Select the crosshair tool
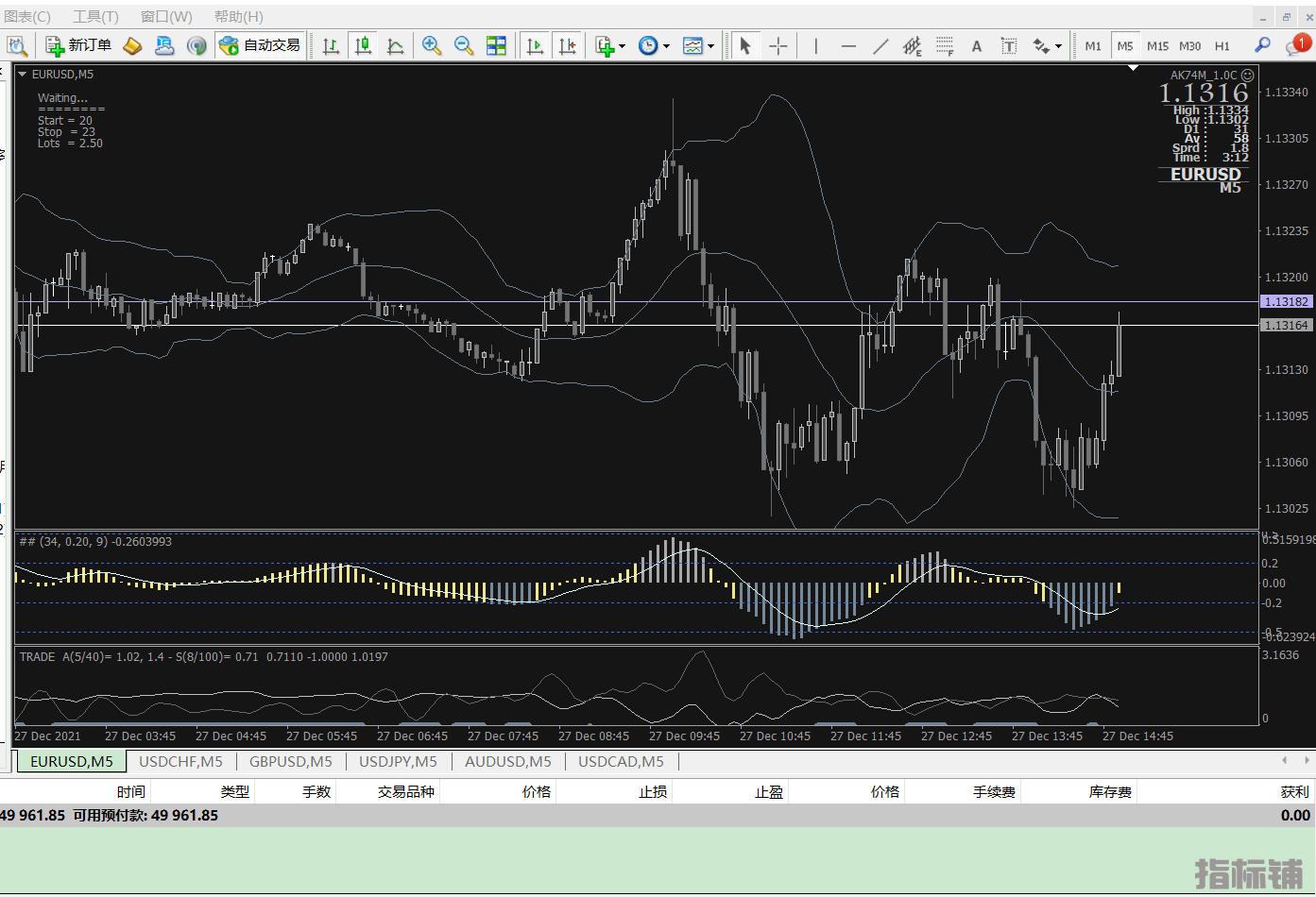 [778, 45]
